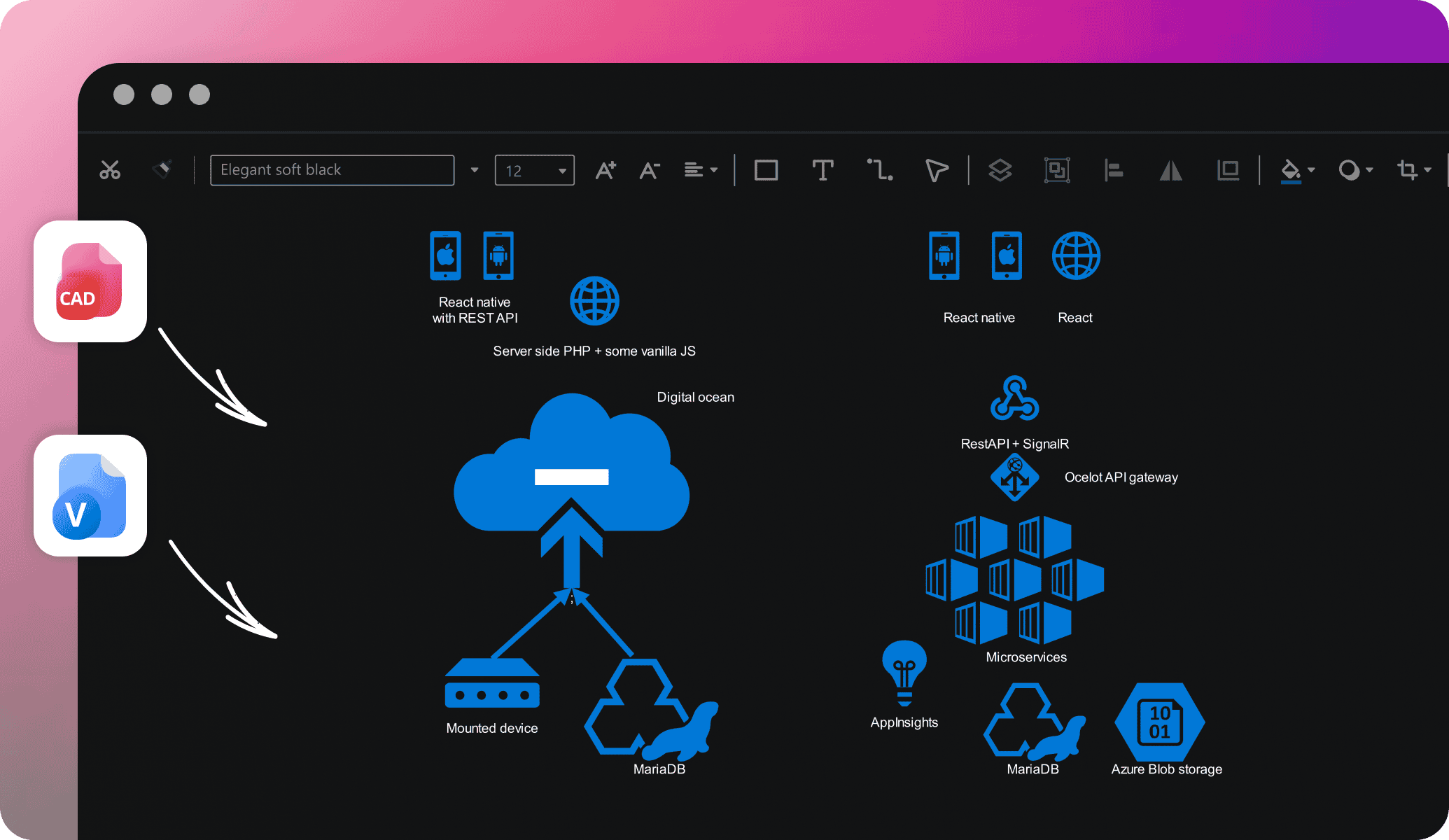Toggle text alignment options
This screenshot has width=1449, height=840.
point(700,169)
